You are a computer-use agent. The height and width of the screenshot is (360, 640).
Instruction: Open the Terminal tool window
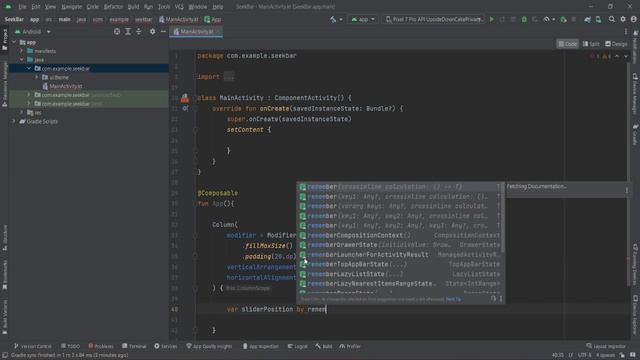[x=134, y=346]
